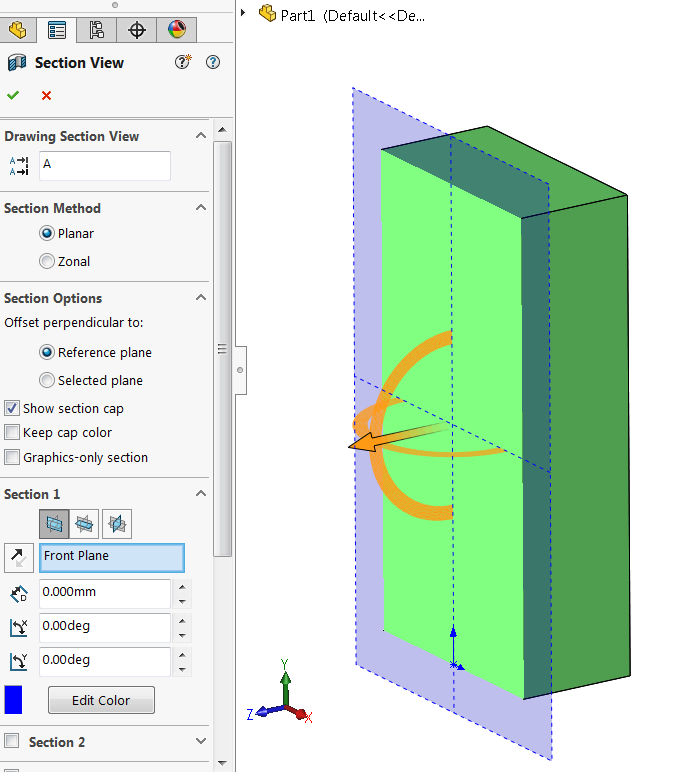
Task: Open the FeatureManager design tree tab
Action: [18, 30]
